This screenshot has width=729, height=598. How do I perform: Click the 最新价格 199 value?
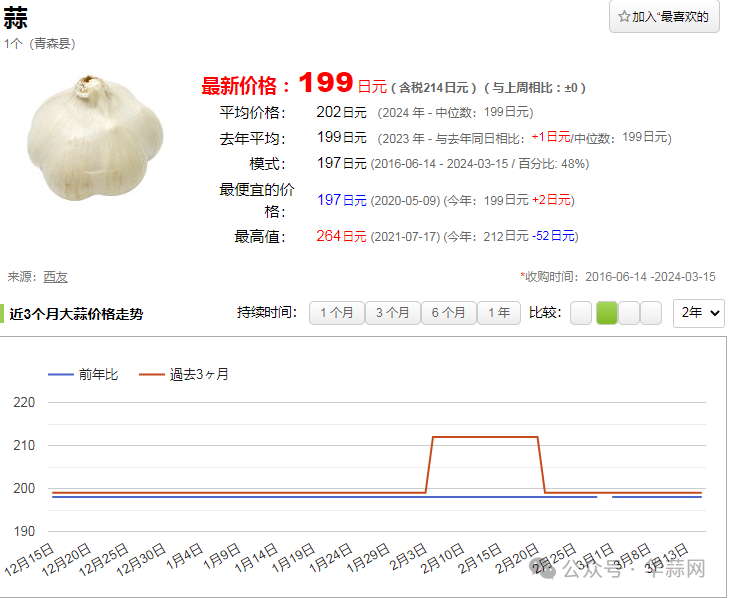point(326,82)
